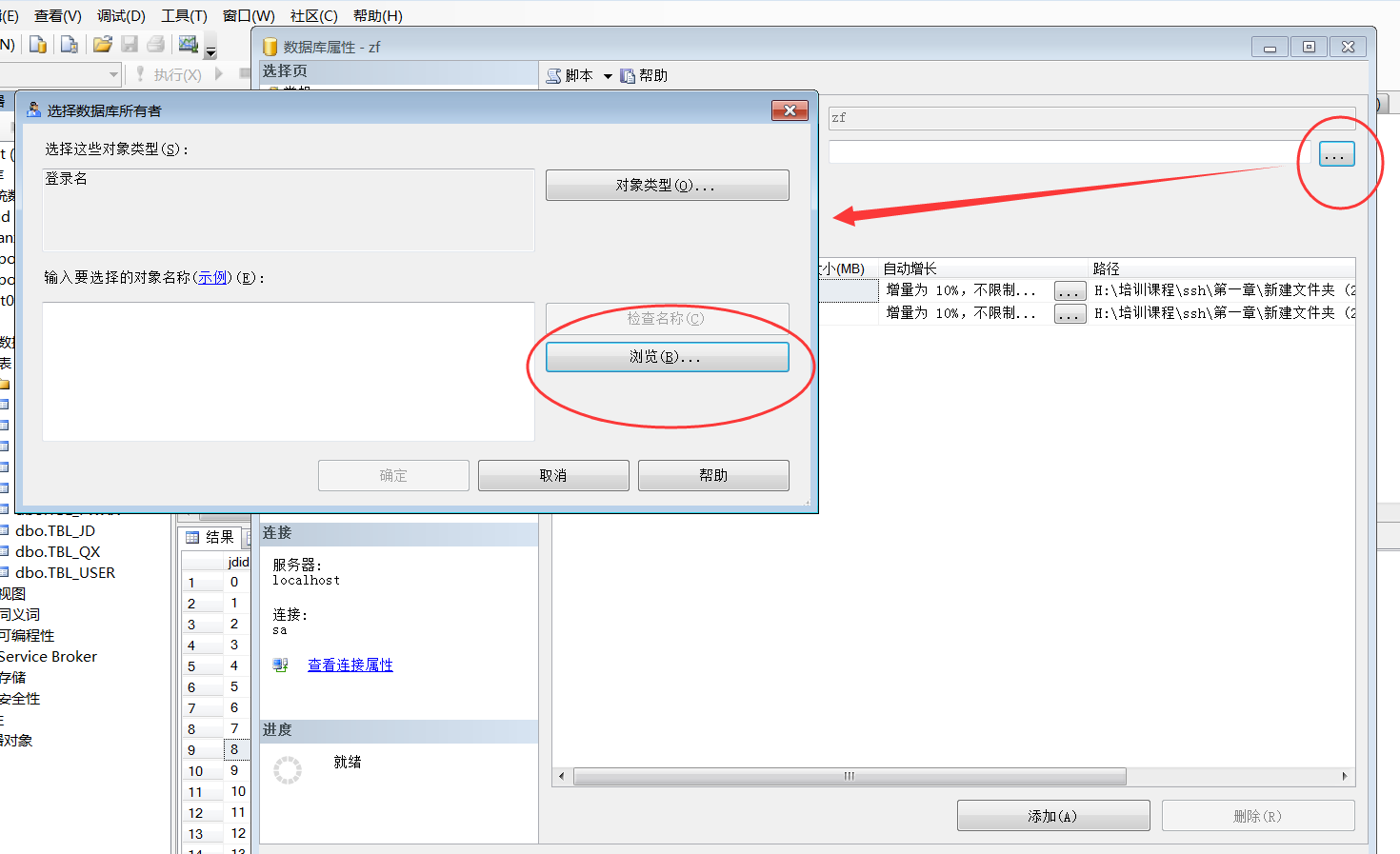1400x854 pixels.
Task: Open the available databases combo box
Action: tap(59, 73)
